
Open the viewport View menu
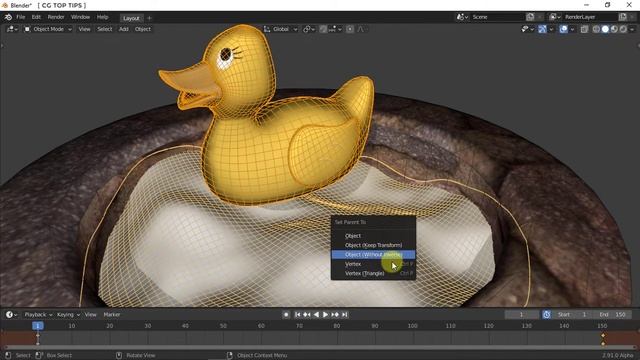84,29
